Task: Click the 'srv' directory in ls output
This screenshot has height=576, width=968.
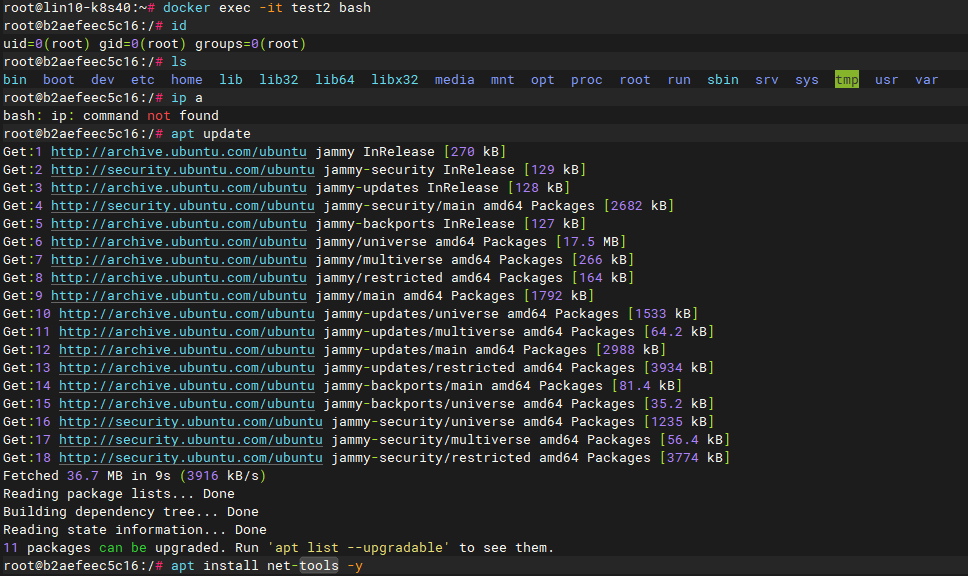Action: pyautogui.click(x=767, y=80)
